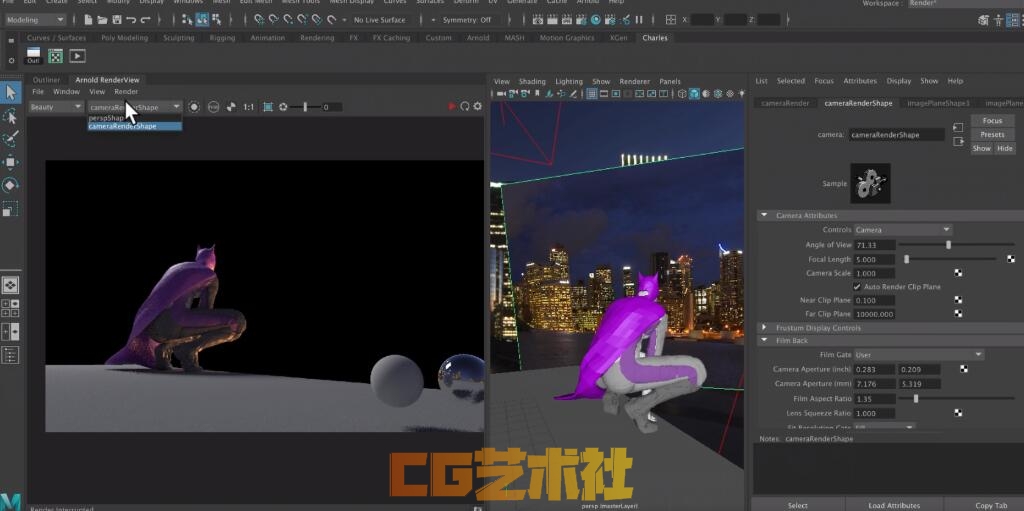Select the arrow Select tool in the toolbox

(10, 92)
